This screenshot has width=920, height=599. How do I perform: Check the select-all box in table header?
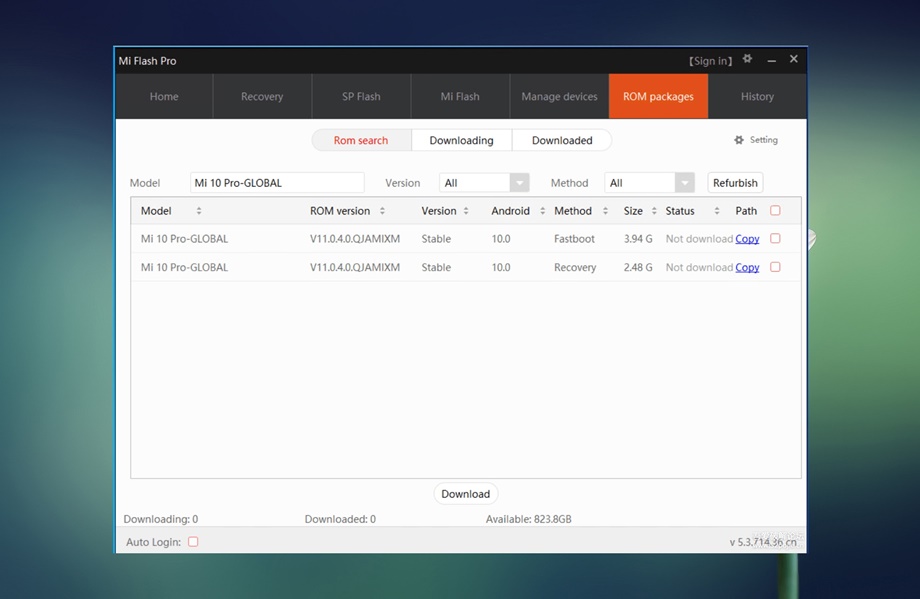775,211
